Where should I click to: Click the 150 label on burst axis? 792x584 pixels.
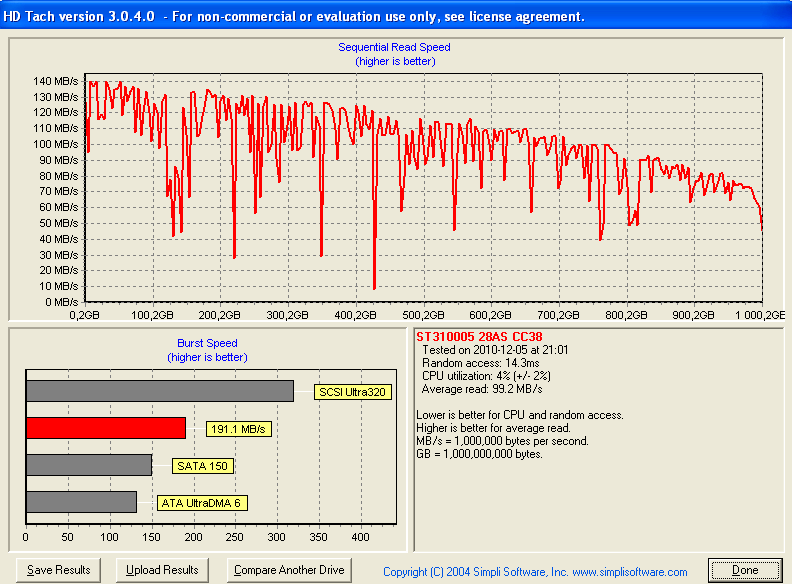point(151,537)
